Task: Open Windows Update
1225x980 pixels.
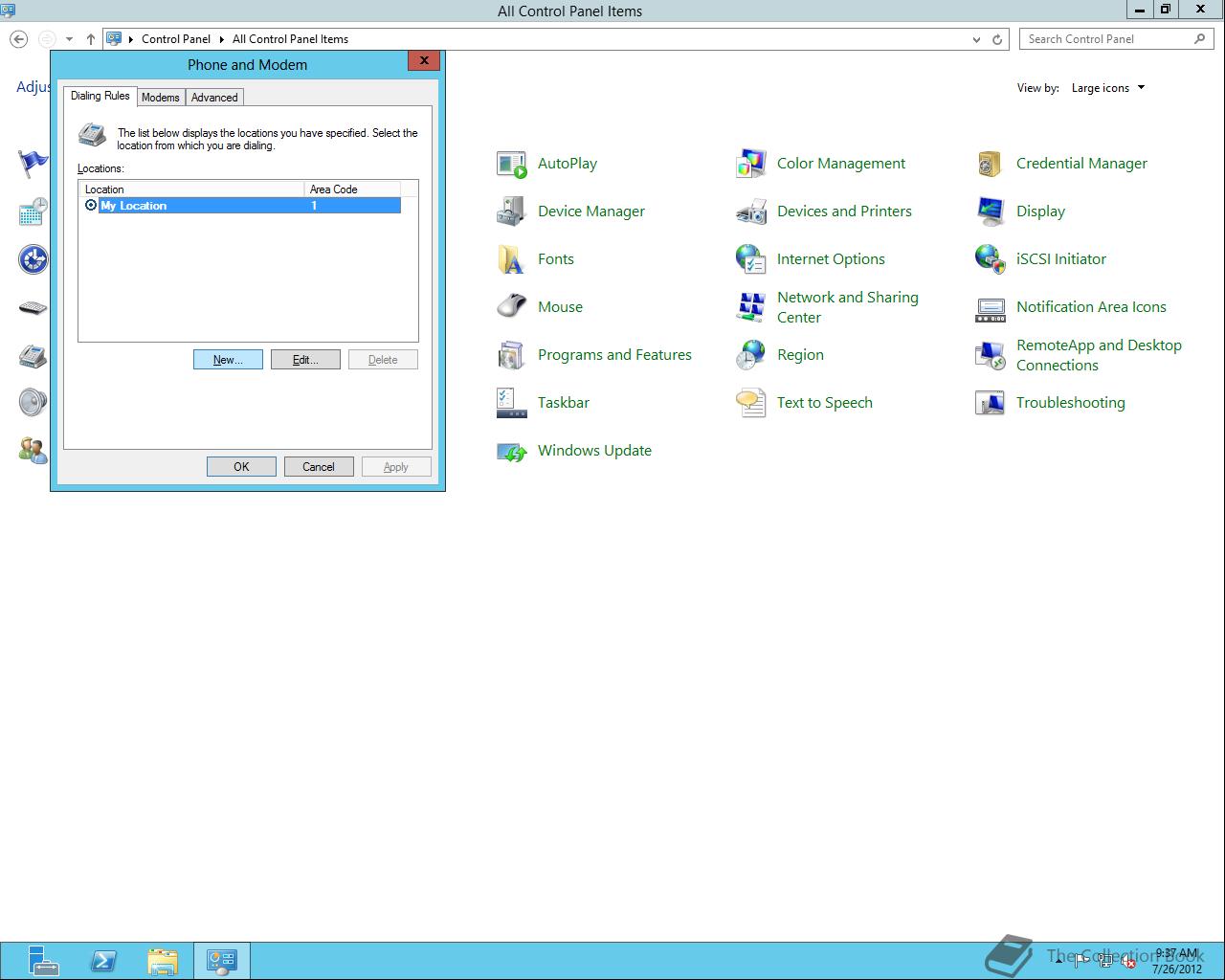Action: 594,450
